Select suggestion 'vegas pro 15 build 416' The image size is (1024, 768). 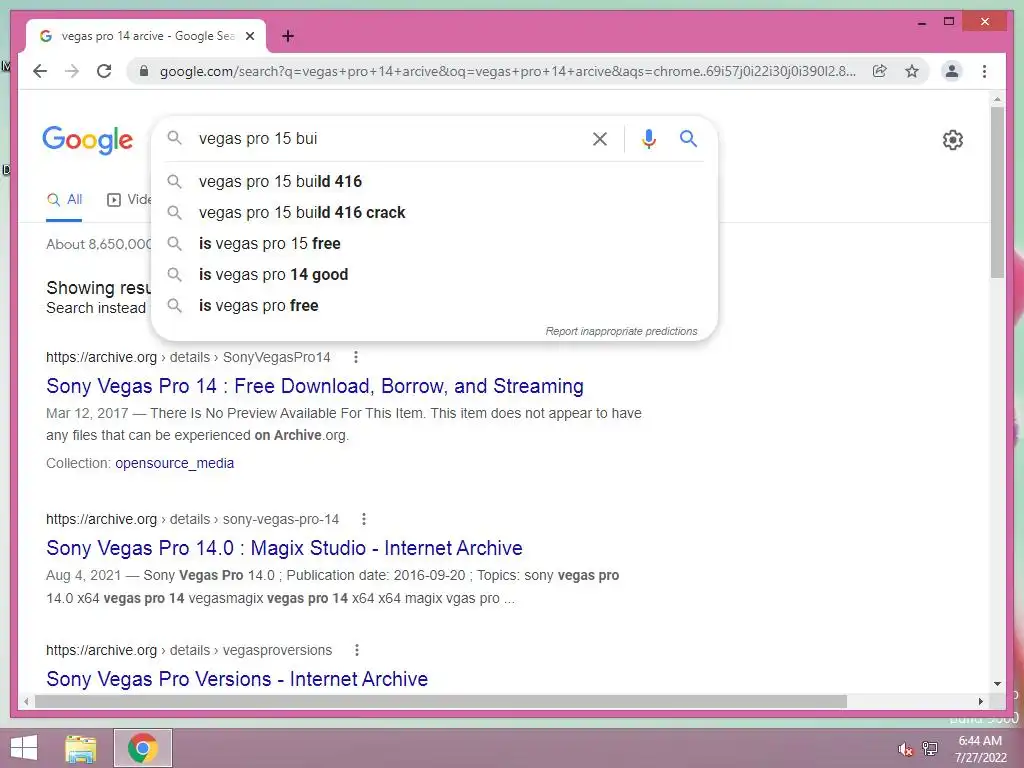tap(434, 182)
